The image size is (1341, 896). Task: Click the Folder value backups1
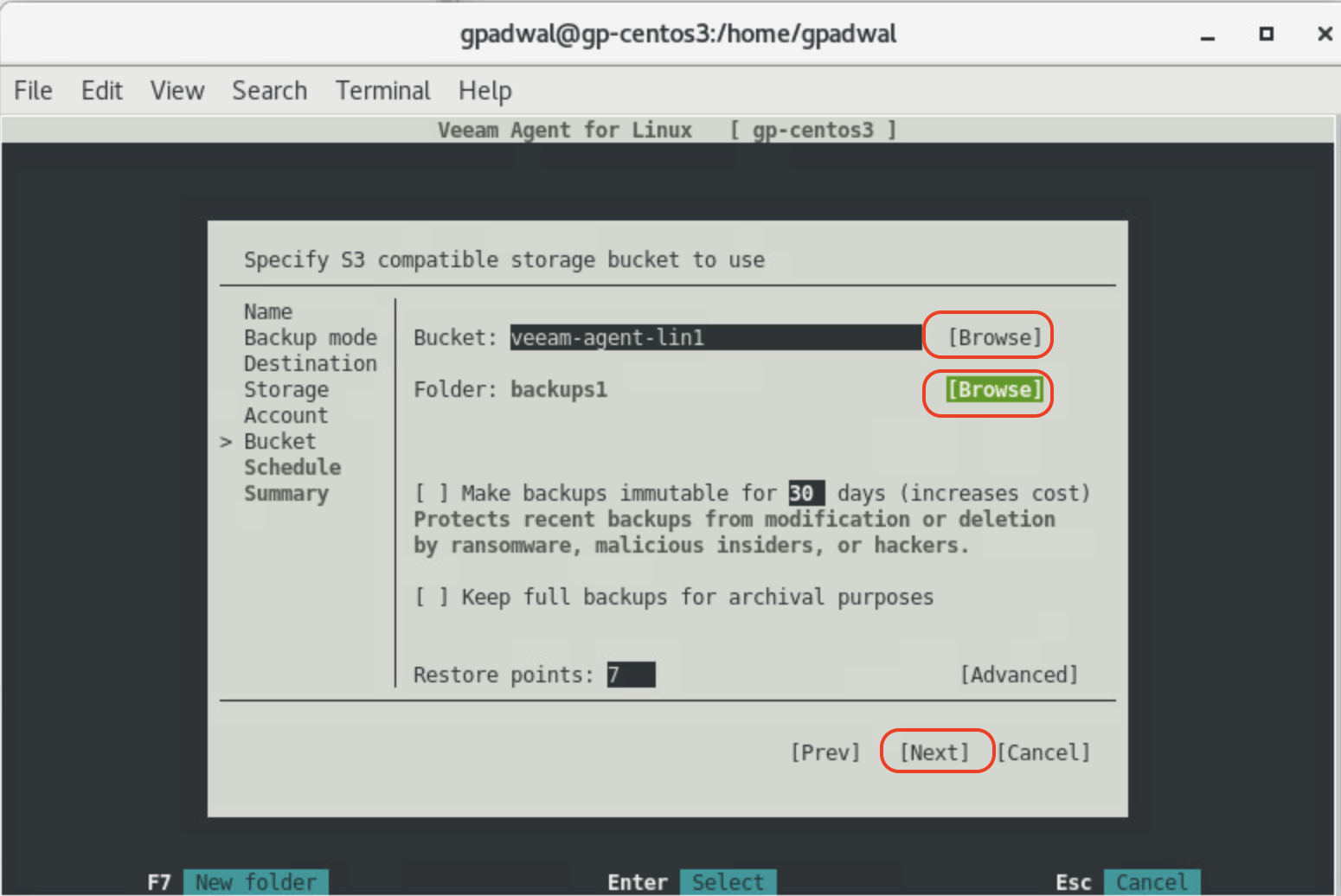[559, 389]
